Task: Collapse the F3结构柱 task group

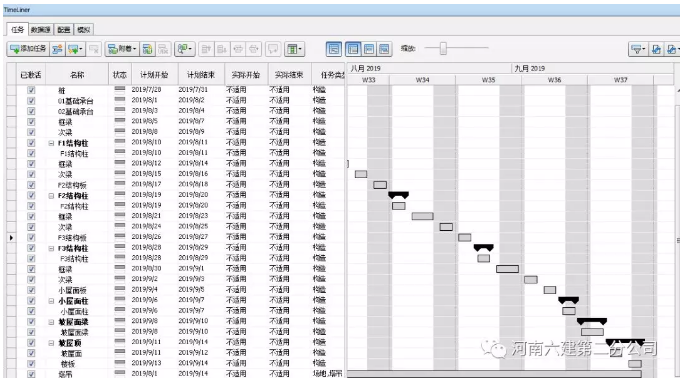Action: click(x=51, y=248)
